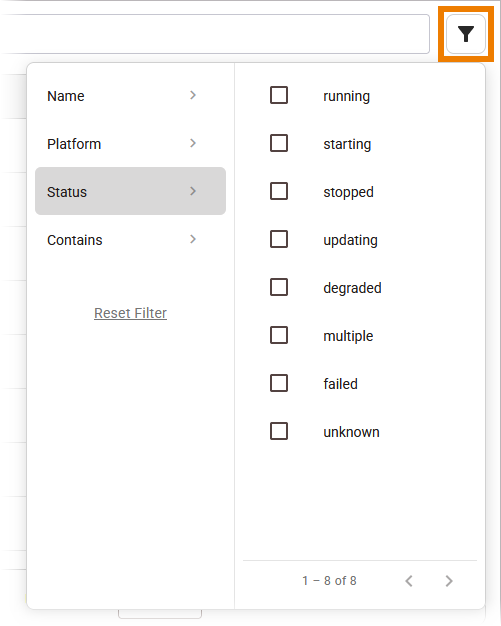The height and width of the screenshot is (626, 501).
Task: Click the 'updating' label text
Action: [x=351, y=240]
